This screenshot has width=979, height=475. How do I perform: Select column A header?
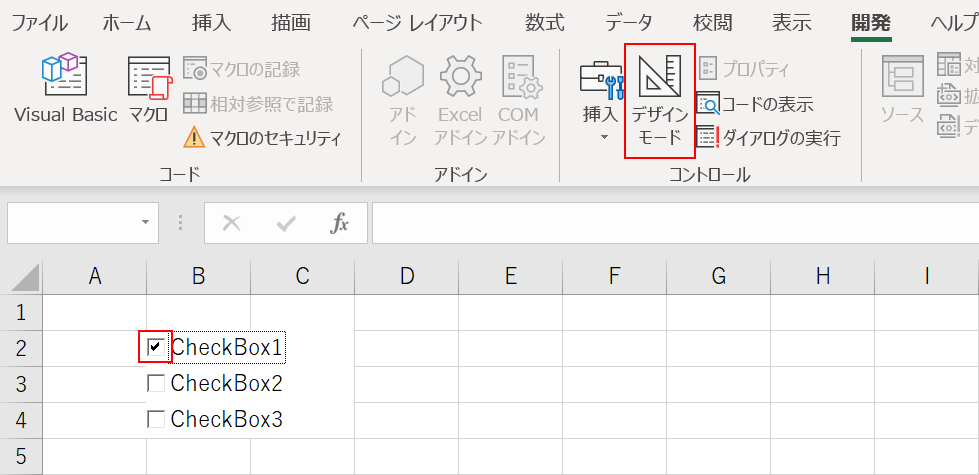click(x=94, y=277)
